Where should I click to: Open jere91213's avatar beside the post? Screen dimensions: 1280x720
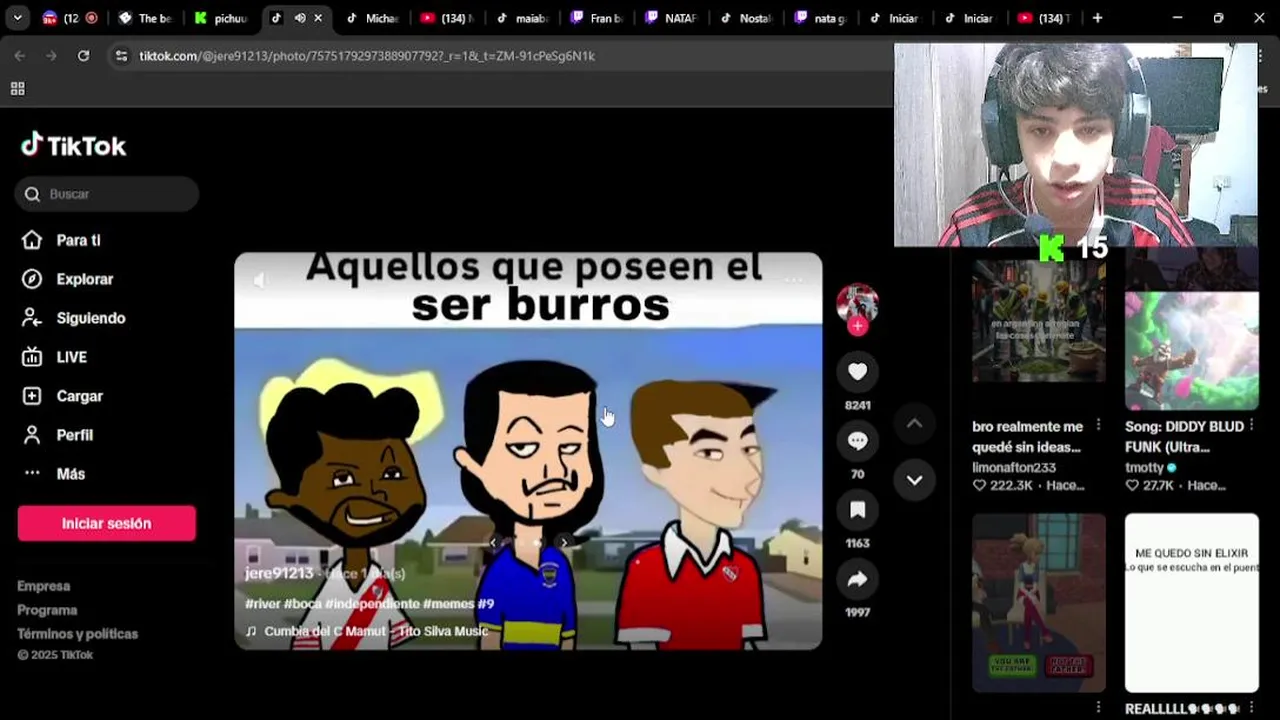(857, 303)
